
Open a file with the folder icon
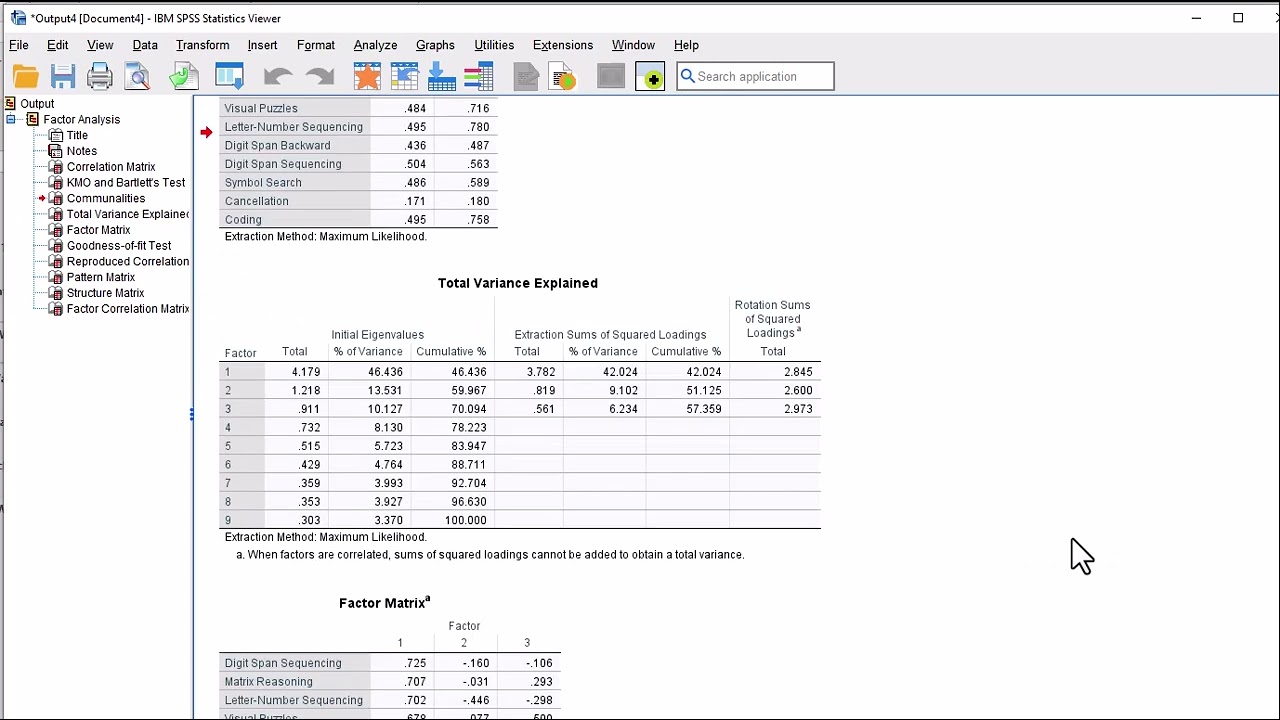[26, 76]
